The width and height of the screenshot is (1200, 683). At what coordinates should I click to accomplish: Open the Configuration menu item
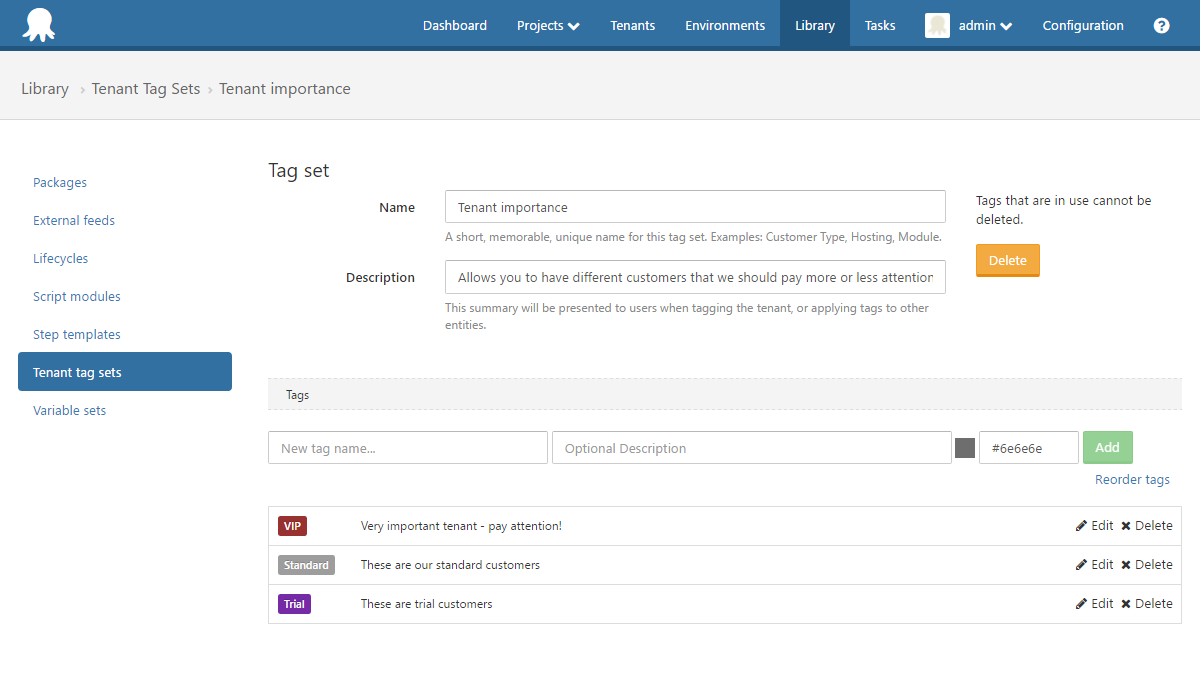pos(1083,25)
